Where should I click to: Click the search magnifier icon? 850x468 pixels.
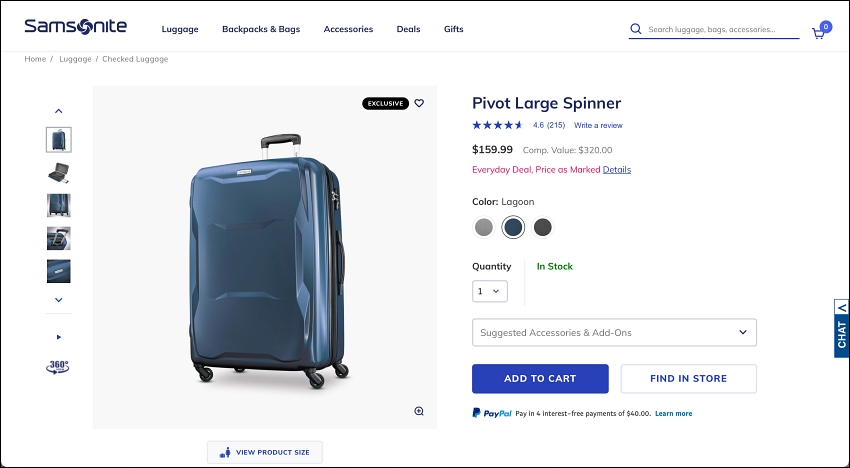pyautogui.click(x=636, y=29)
